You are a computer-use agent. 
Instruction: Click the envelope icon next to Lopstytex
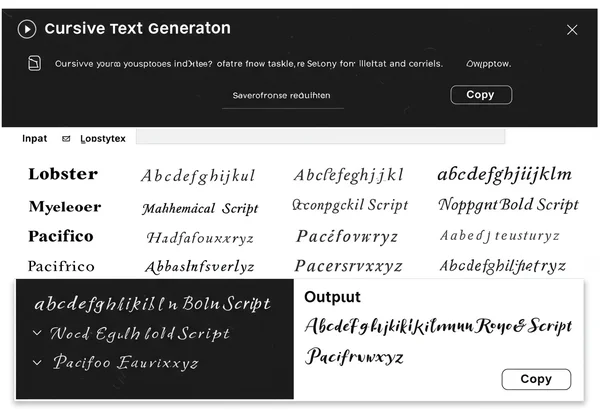66,138
